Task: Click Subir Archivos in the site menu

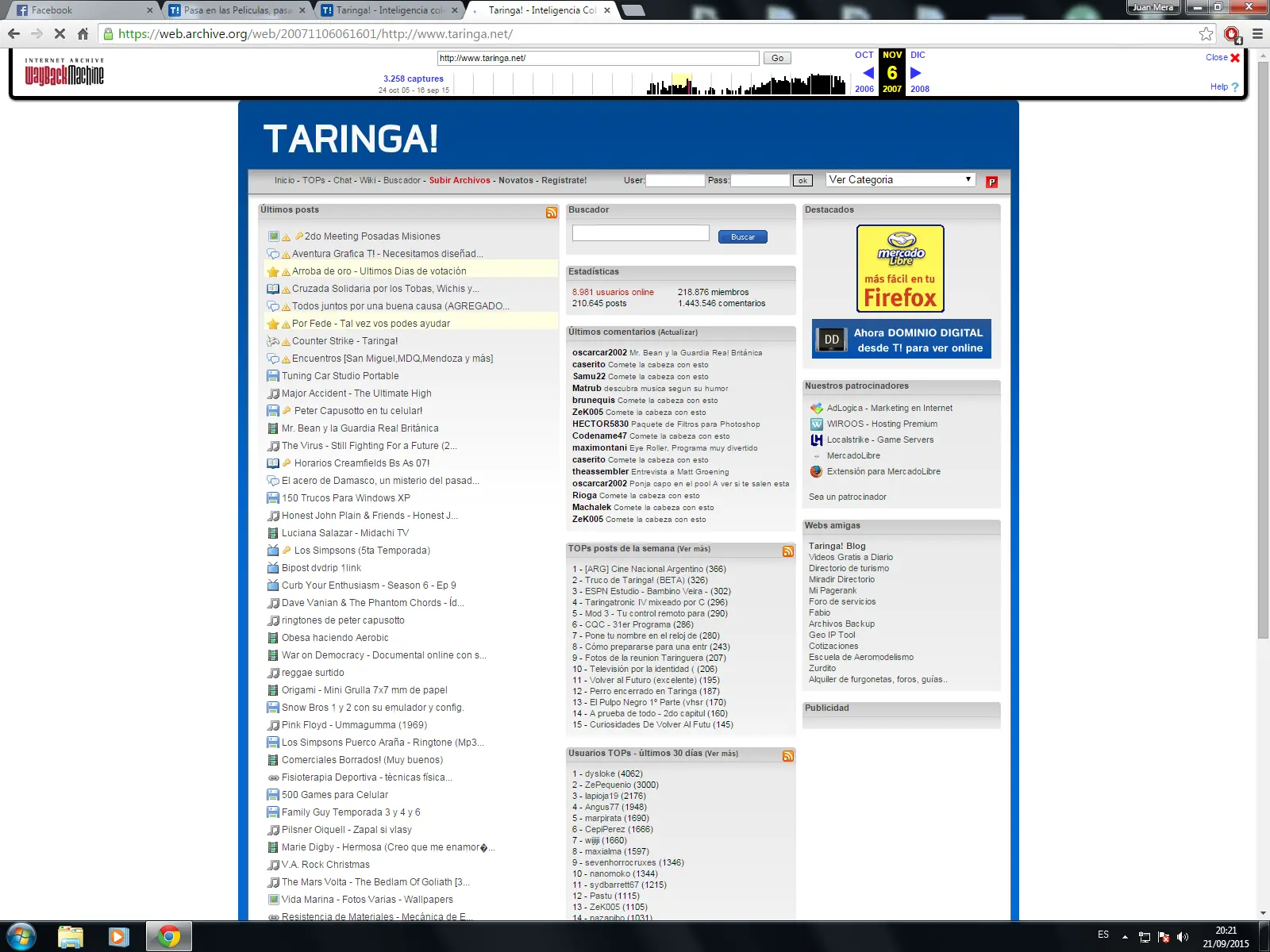Action: [x=460, y=180]
